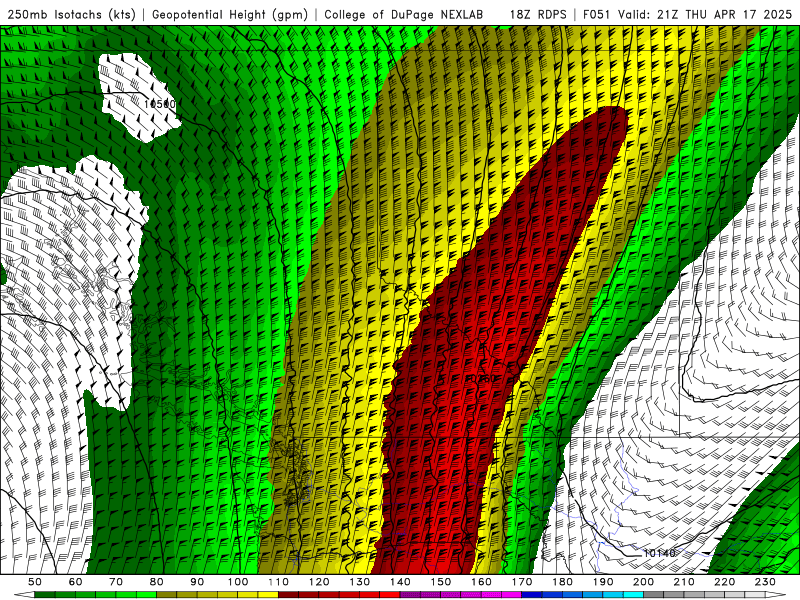
Task: Click the 'Geopotential Height (gpm)' title text
Action: point(230,14)
